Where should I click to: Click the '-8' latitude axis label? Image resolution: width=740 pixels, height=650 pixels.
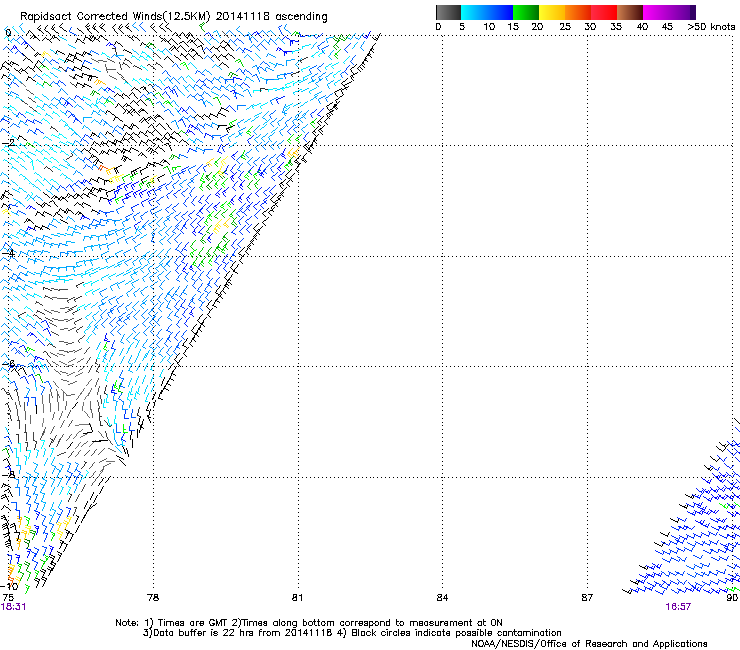click(x=8, y=475)
